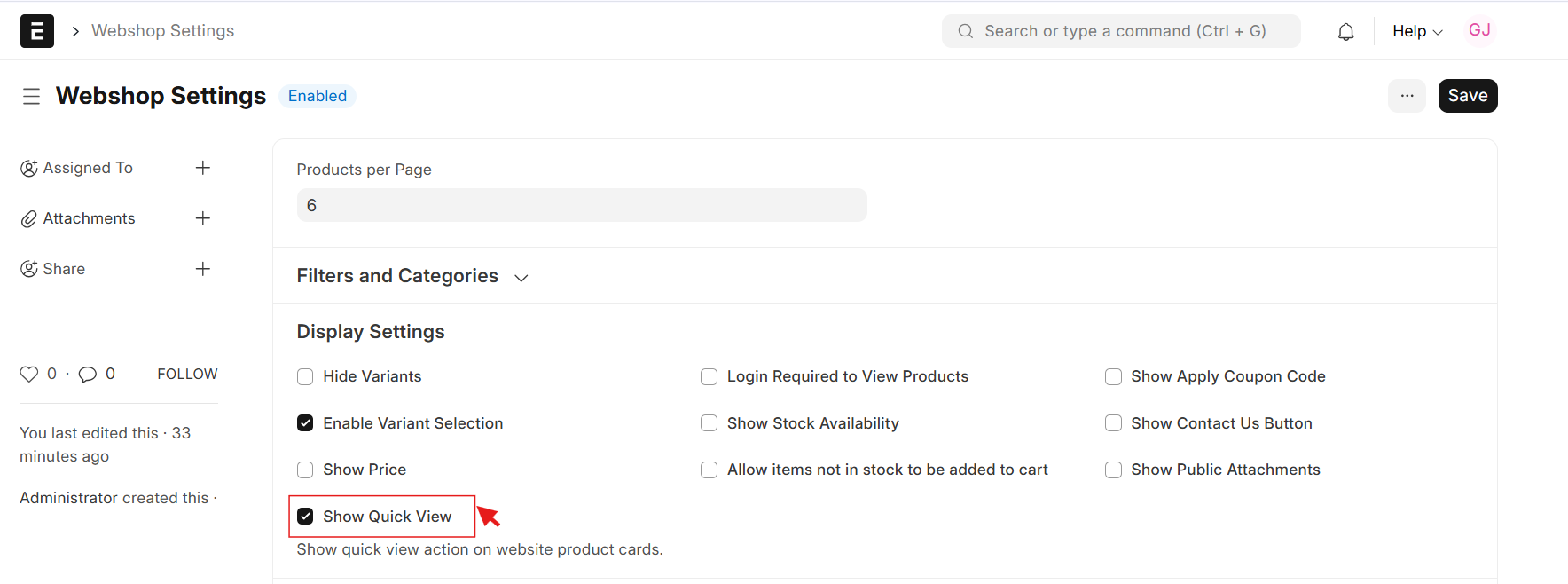
Task: Click Webshop Settings breadcrumb link
Action: [x=163, y=31]
